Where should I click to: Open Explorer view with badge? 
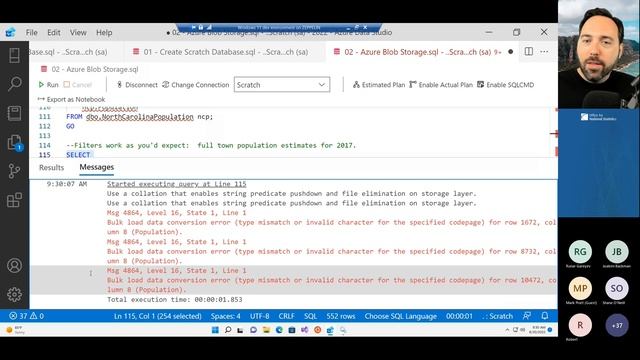point(15,143)
